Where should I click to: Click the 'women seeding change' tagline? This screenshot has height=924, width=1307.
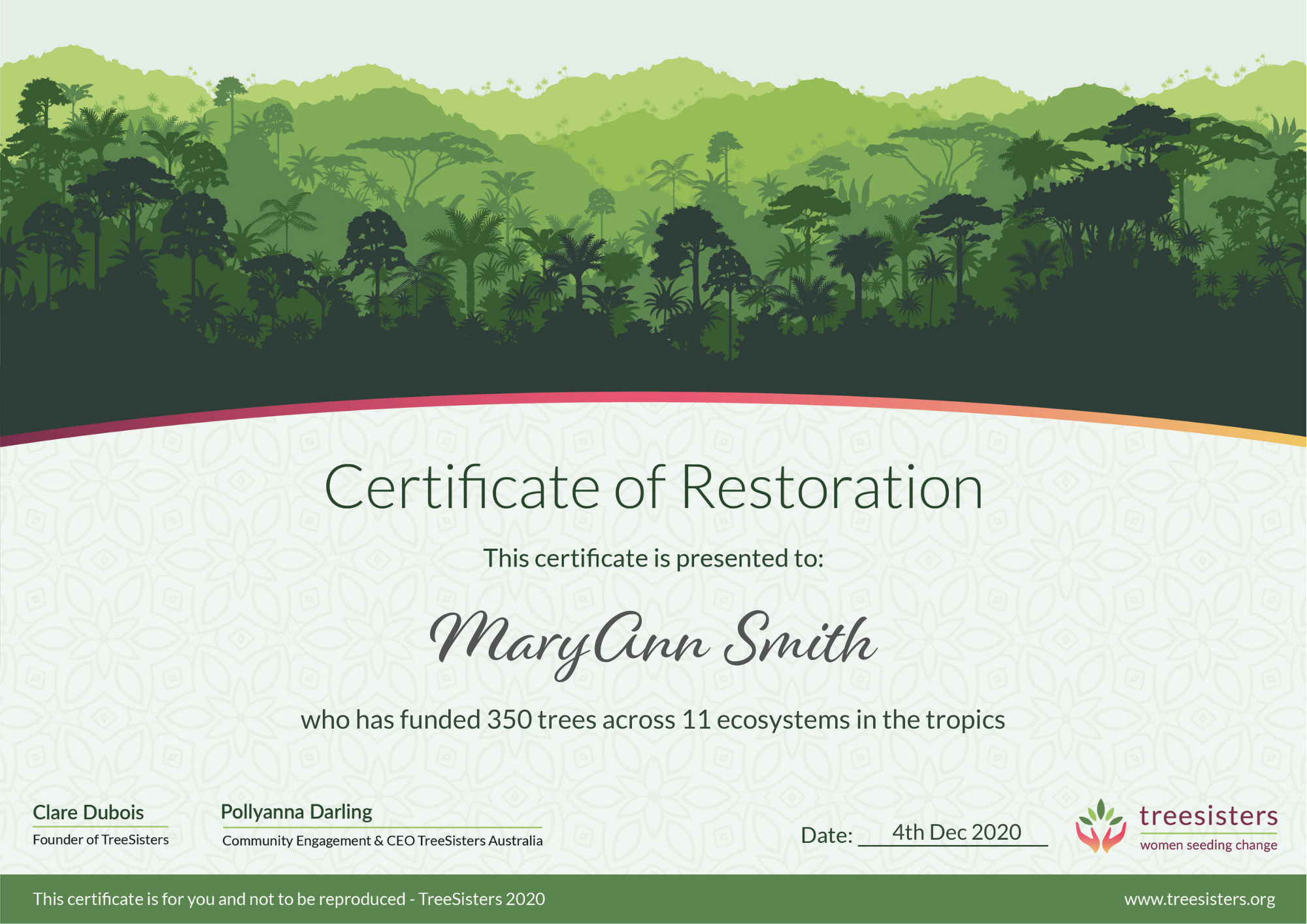1208,845
